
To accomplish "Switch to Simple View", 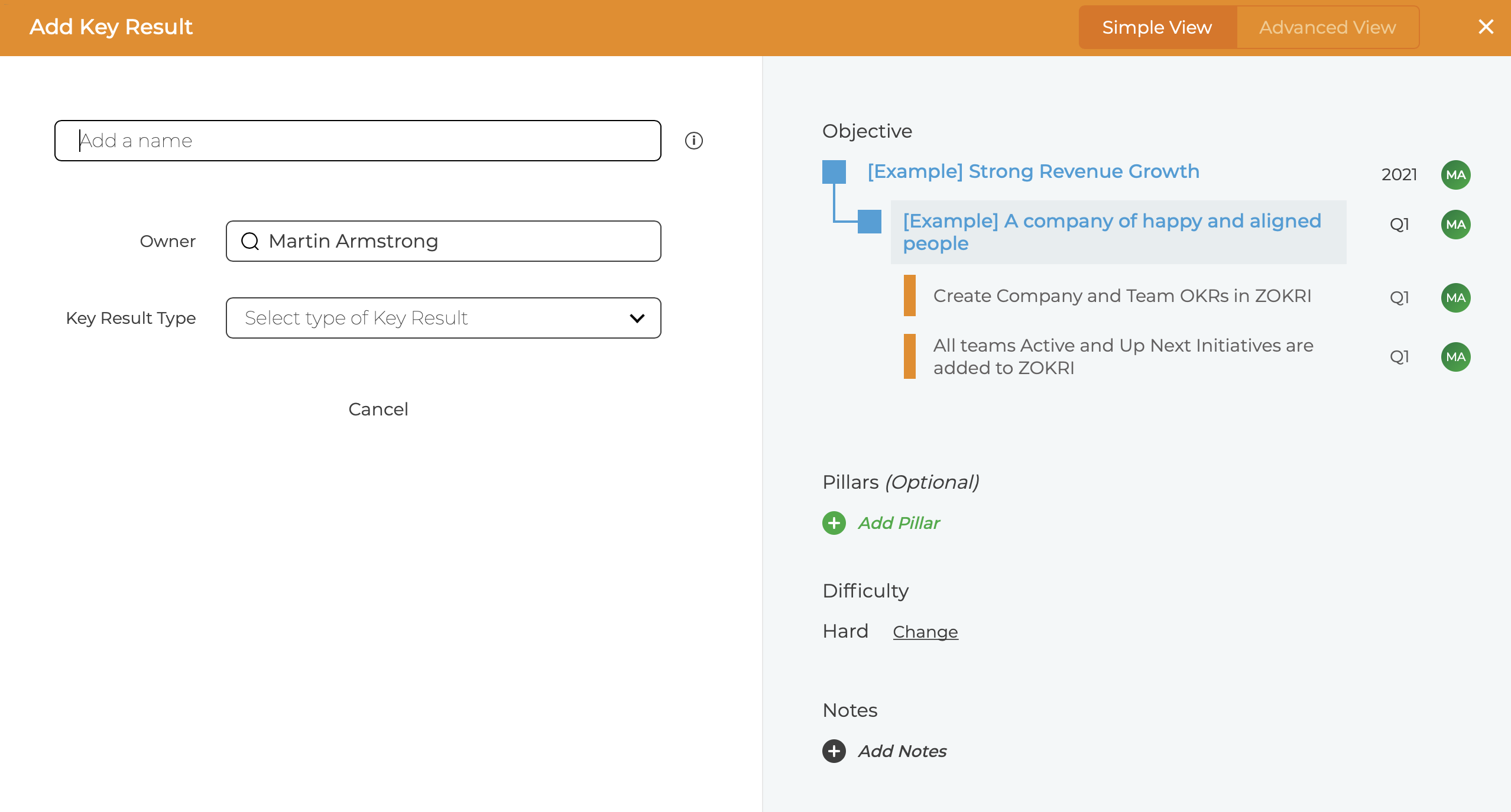I will (1157, 27).
